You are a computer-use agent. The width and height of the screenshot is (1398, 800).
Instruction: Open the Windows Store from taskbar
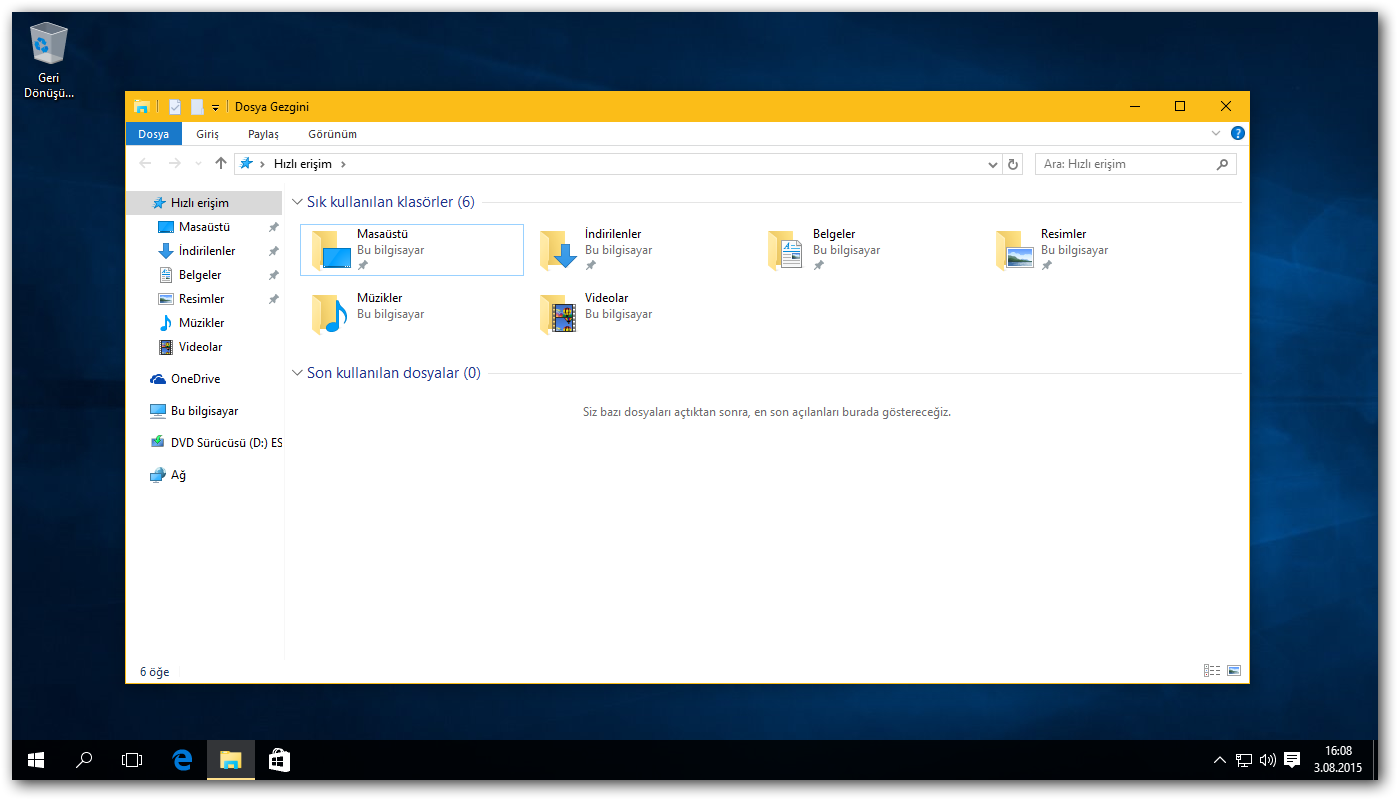click(x=279, y=760)
